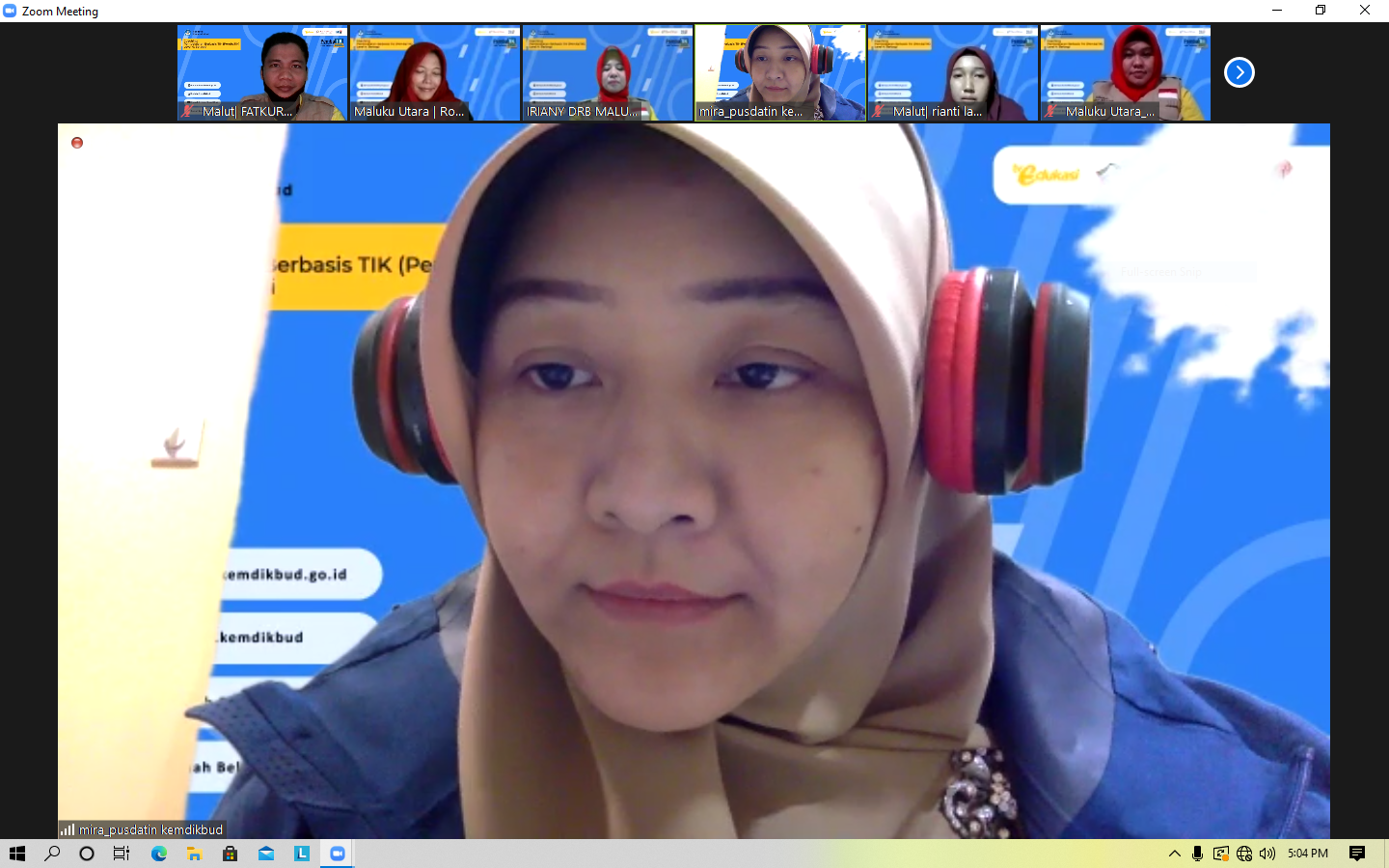Image resolution: width=1389 pixels, height=868 pixels.
Task: Select the Malut| rianti la... participant thumbnail
Action: point(953,73)
